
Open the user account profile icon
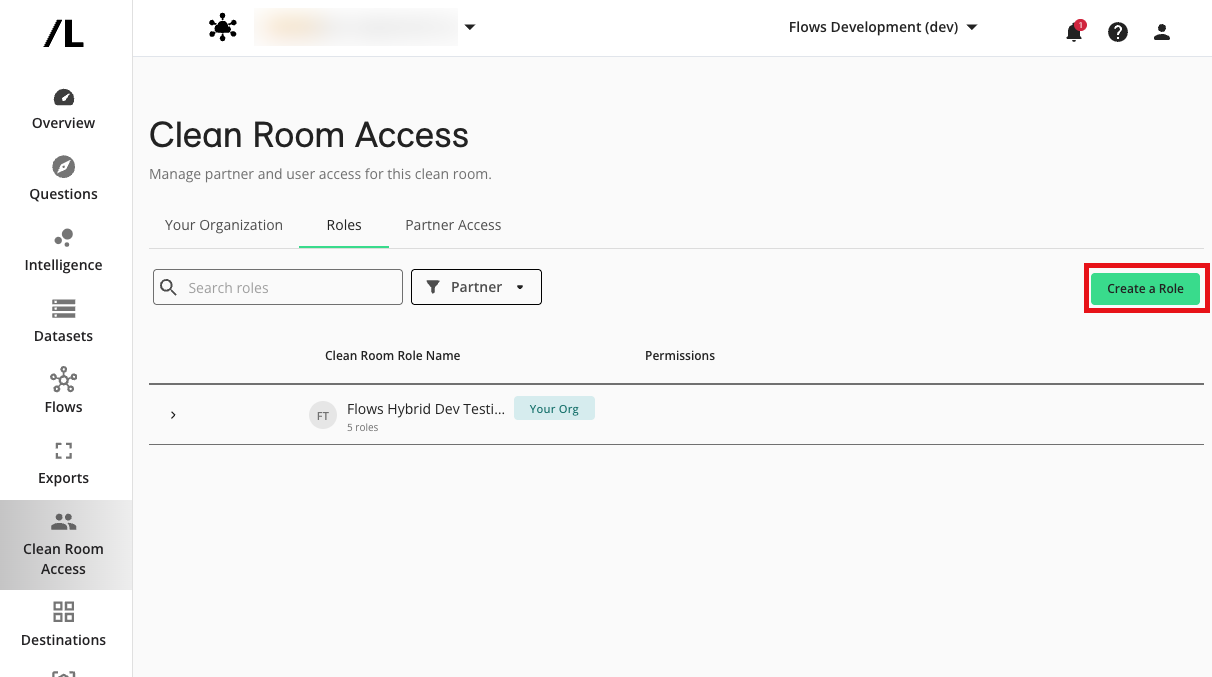pyautogui.click(x=1162, y=32)
